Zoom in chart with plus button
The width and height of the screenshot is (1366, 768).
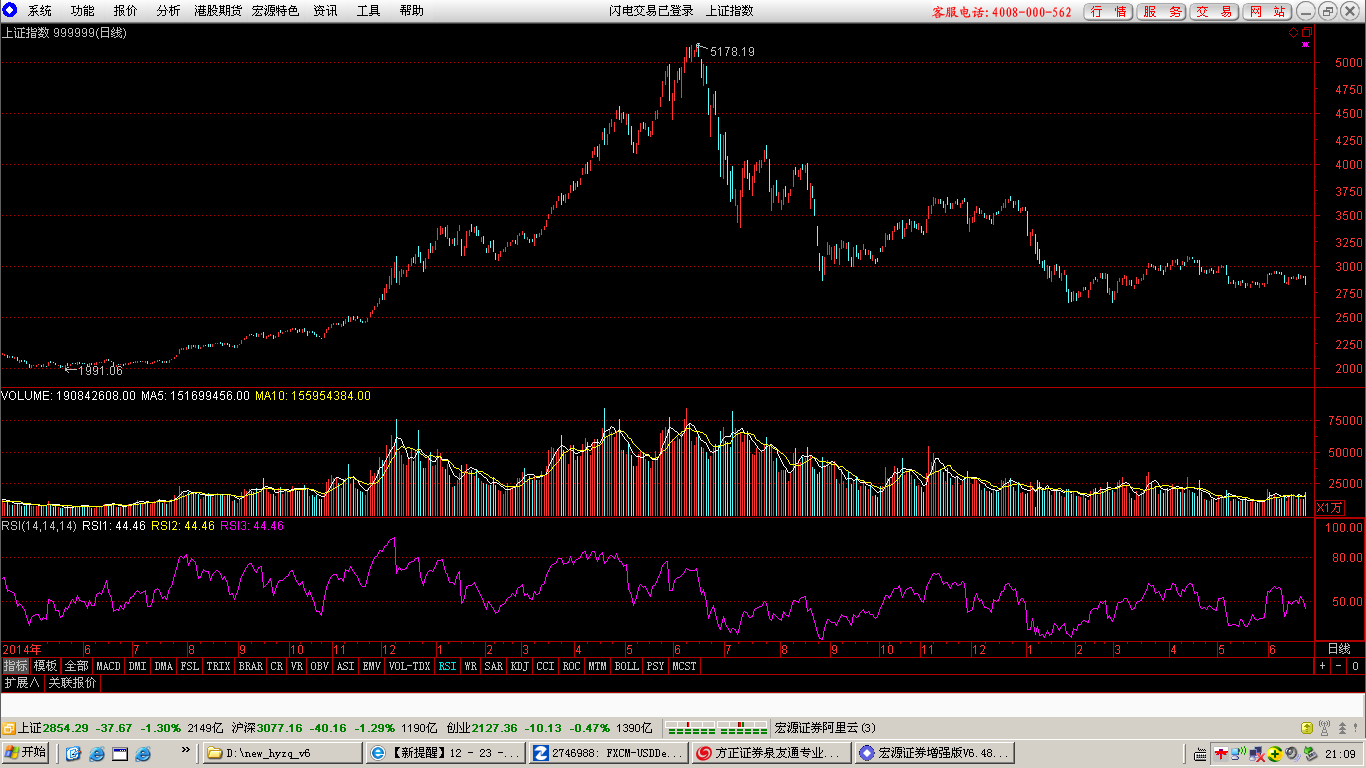1322,666
